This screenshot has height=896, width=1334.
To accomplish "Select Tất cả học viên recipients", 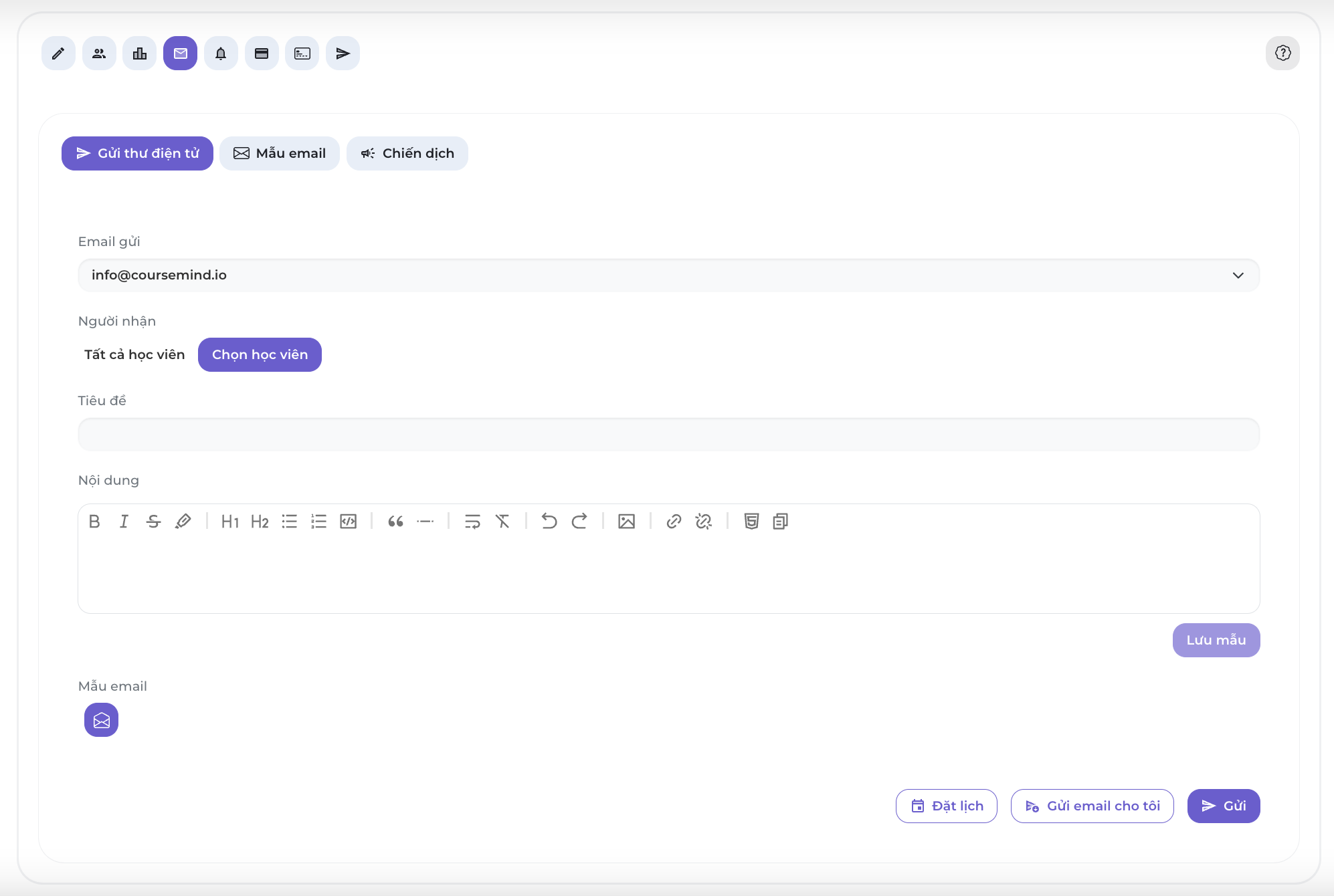I will 134,355.
